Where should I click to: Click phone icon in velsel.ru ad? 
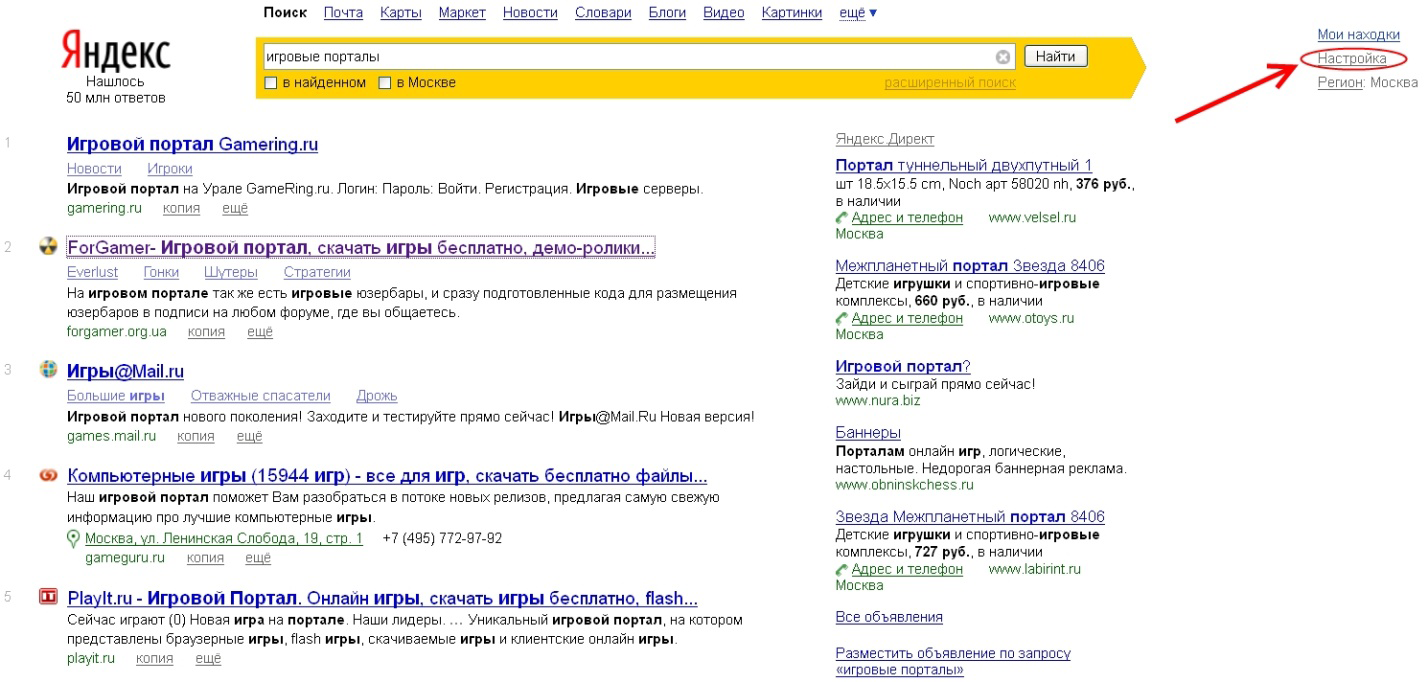(x=842, y=217)
